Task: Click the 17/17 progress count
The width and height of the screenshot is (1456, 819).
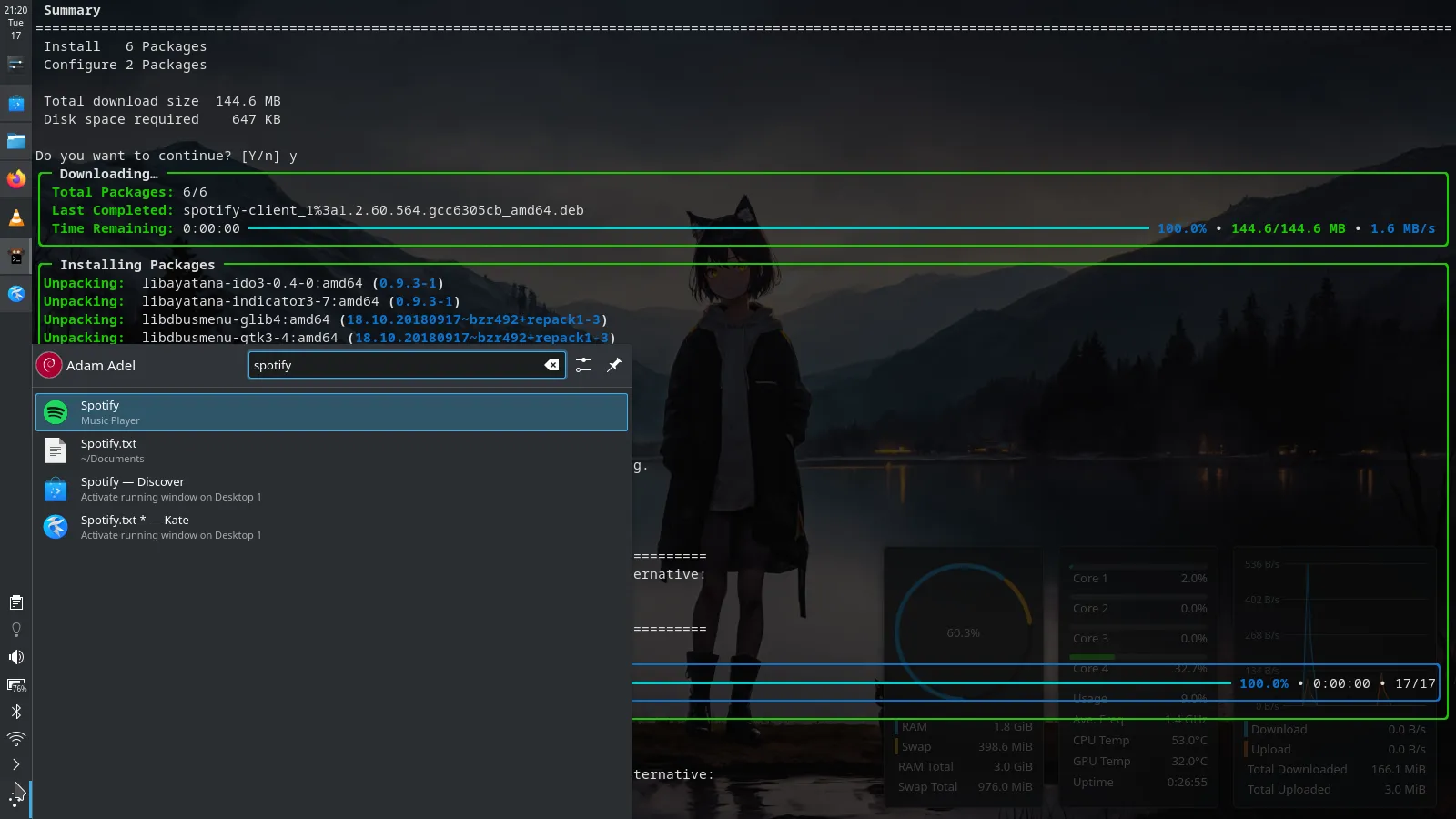Action: pos(1415,683)
